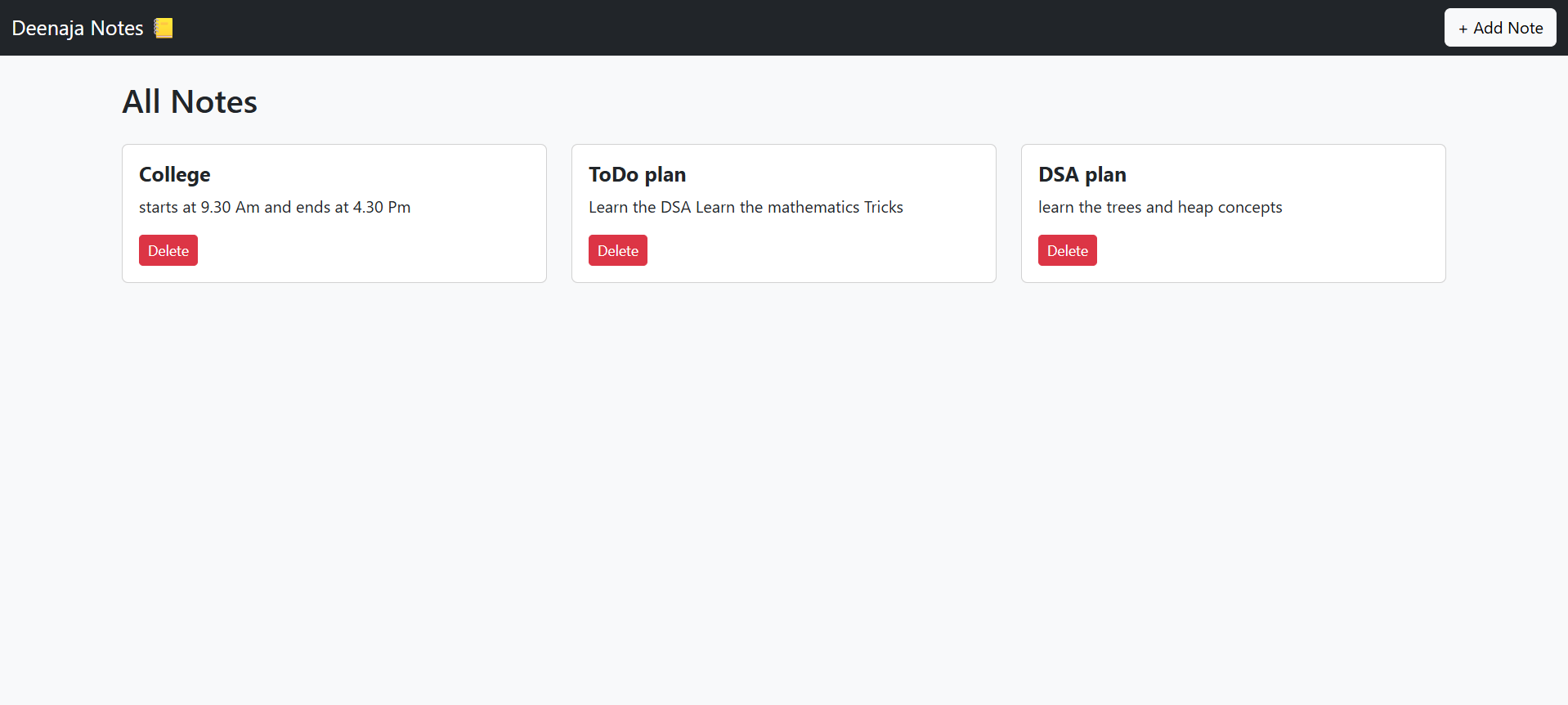Click "4.30 Pm" in the College note
This screenshot has height=705, width=1568.
click(382, 207)
